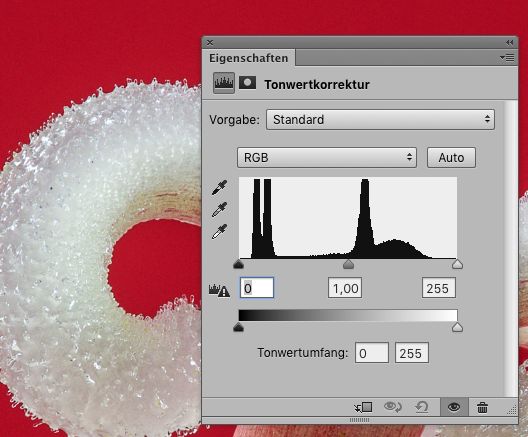Click the Auto button
Image resolution: width=528 pixels, height=437 pixels.
coord(451,158)
